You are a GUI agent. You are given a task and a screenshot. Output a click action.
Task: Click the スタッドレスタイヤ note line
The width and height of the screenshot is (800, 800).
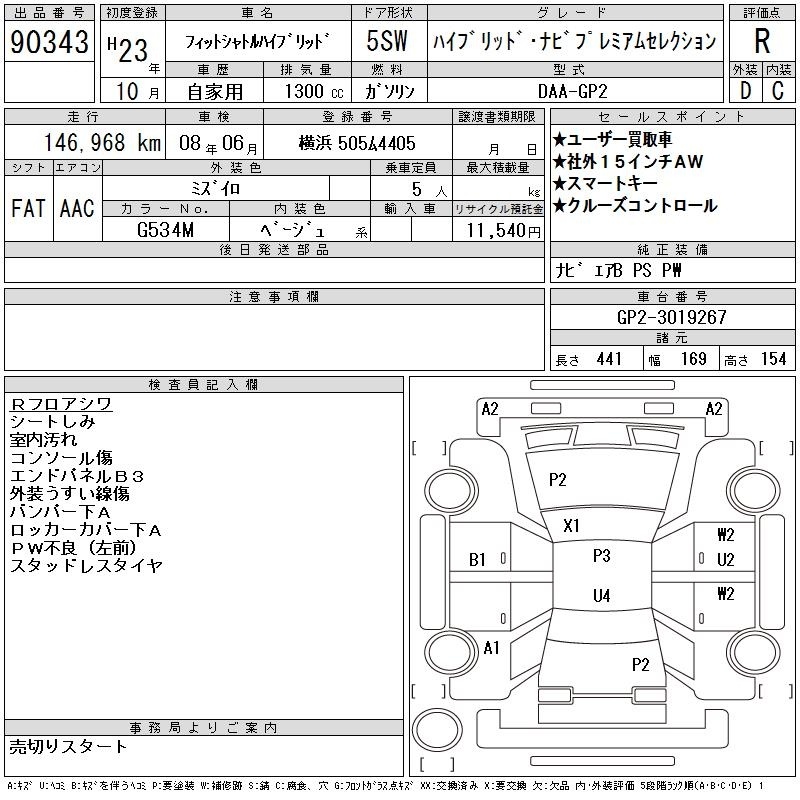86,566
